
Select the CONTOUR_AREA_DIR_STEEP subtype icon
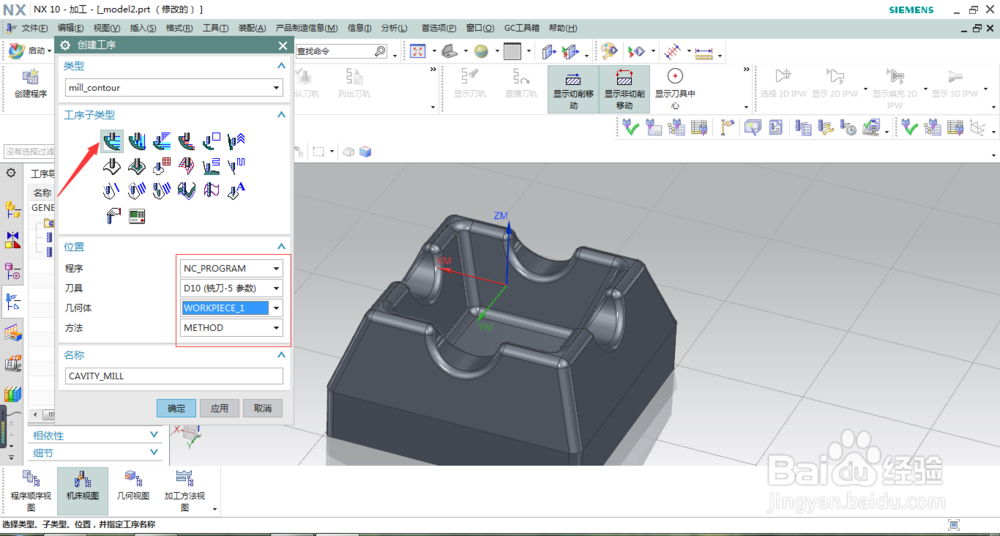tap(237, 166)
